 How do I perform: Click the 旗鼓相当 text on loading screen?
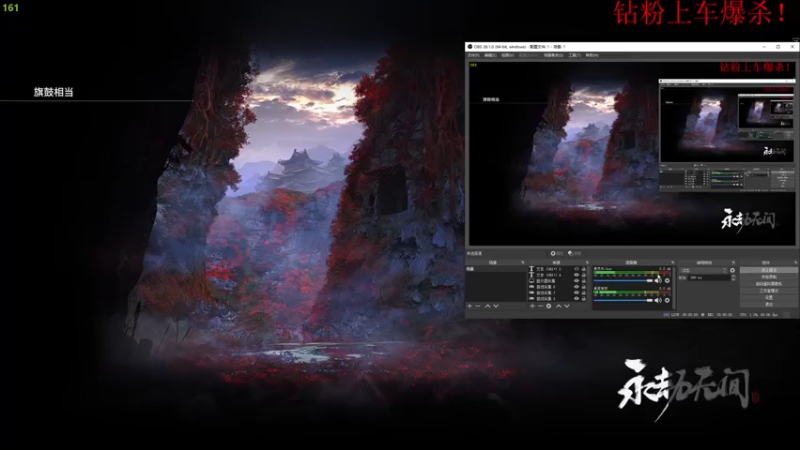[54, 92]
